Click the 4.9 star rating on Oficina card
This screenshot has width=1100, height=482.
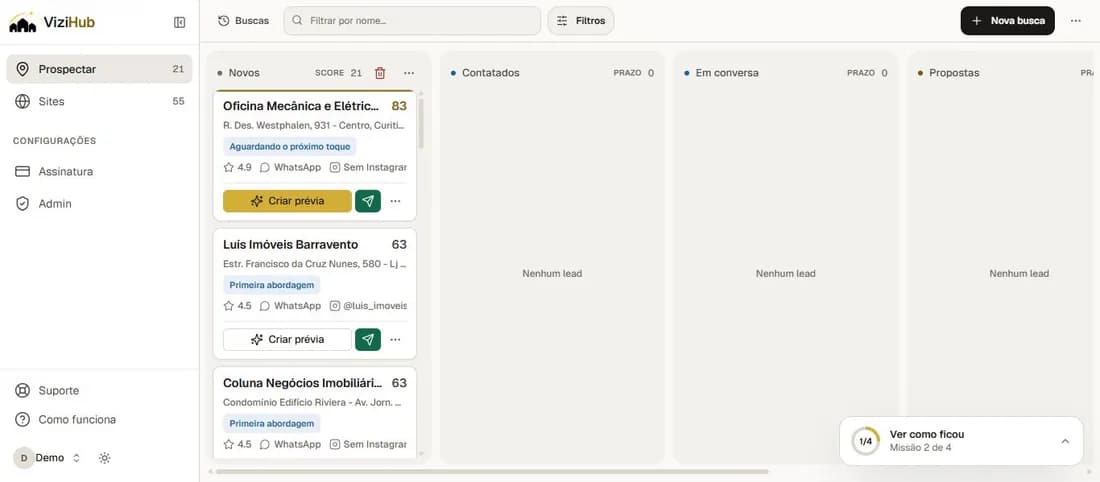237,168
